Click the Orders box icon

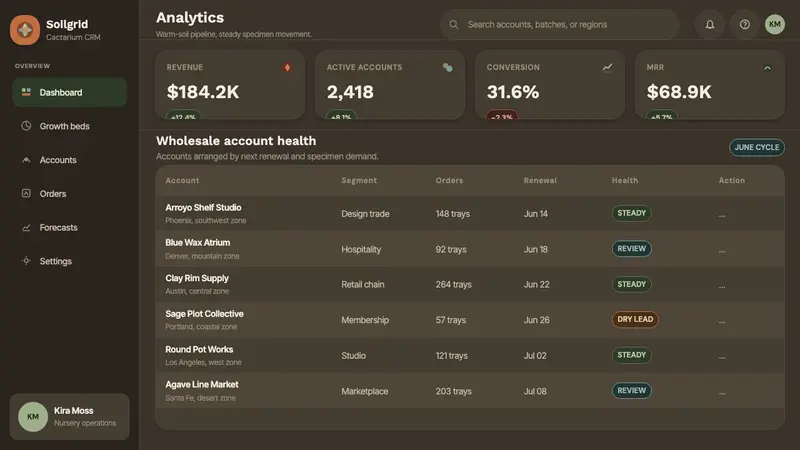[x=26, y=193]
